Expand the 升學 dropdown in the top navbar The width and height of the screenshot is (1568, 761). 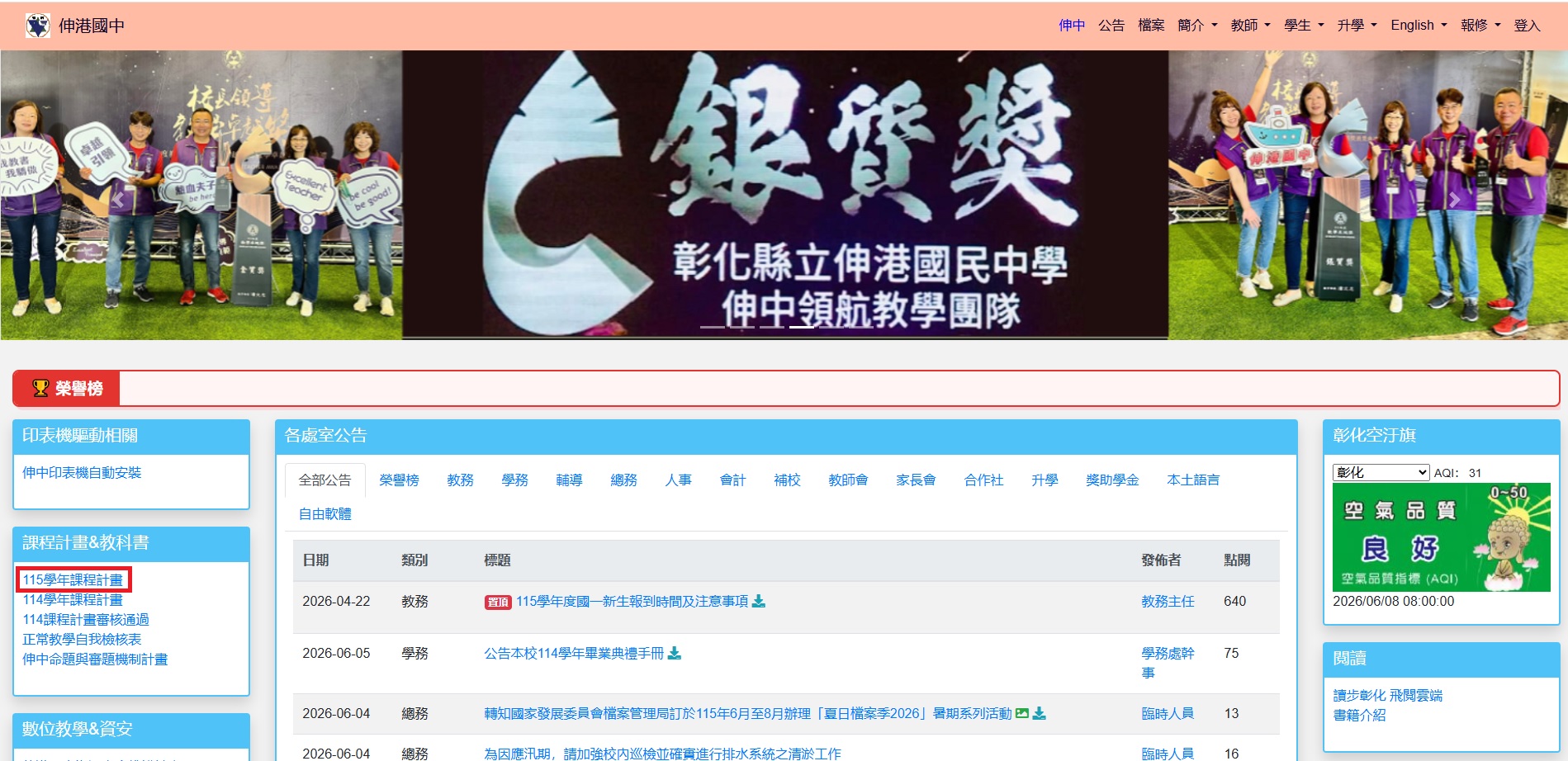point(1357,26)
